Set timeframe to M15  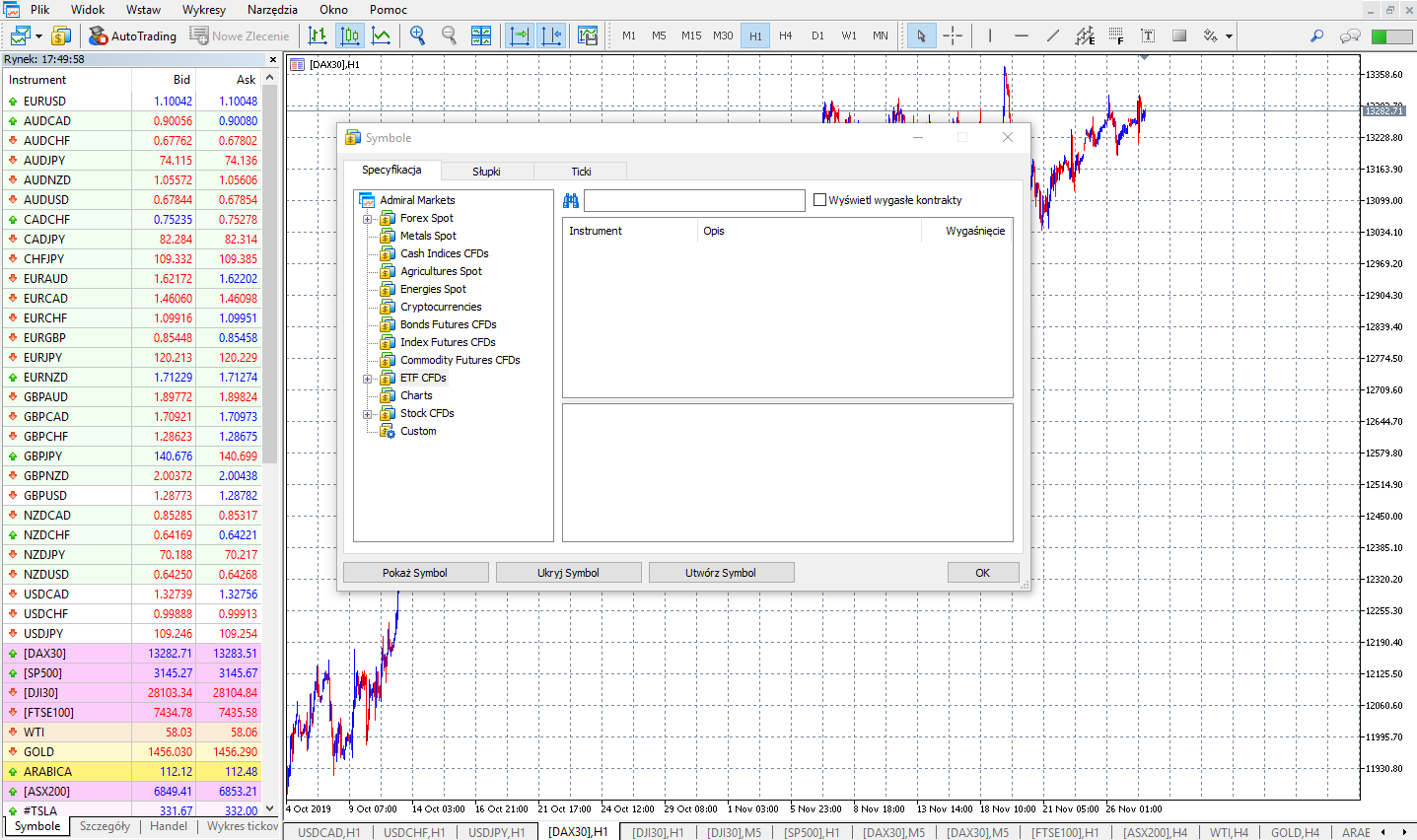click(x=691, y=35)
